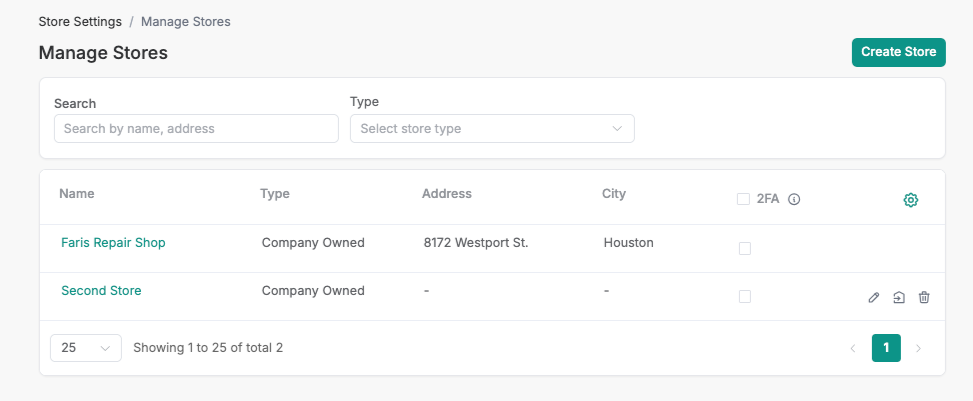Enable 2FA checkbox for Faris Repair Shop
Image resolution: width=973 pixels, height=401 pixels.
tap(744, 248)
